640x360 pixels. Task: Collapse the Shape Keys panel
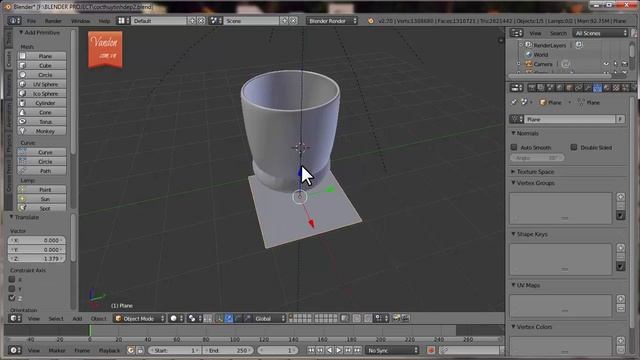point(513,234)
